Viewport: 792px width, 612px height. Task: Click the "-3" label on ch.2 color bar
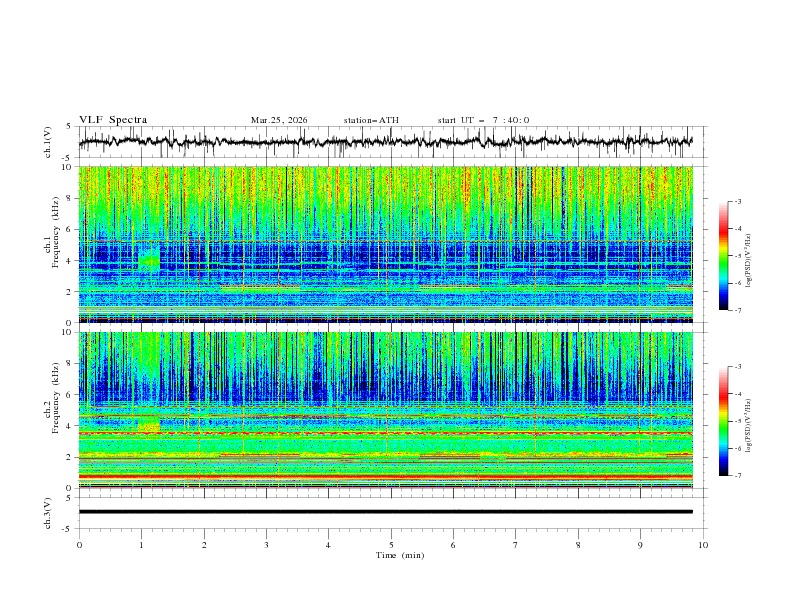[738, 367]
